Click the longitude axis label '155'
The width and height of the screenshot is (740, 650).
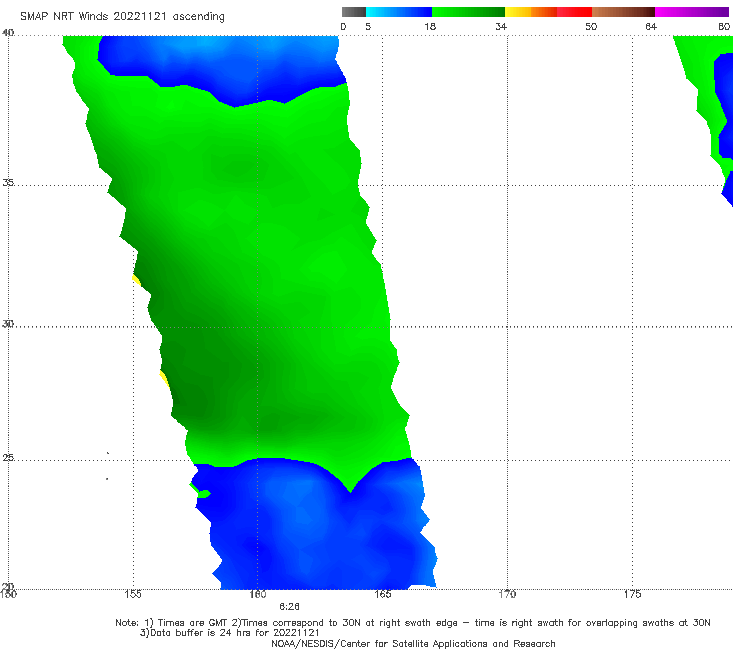(133, 594)
